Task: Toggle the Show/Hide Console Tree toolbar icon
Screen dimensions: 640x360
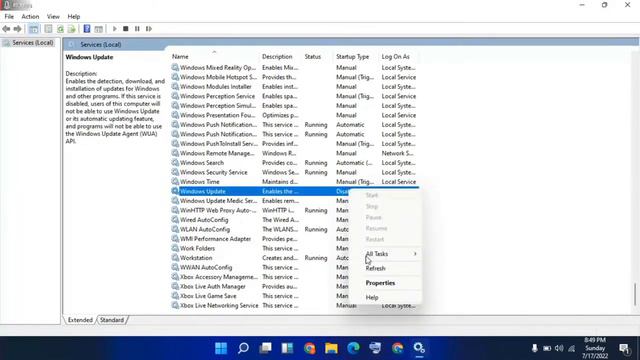Action: click(33, 29)
